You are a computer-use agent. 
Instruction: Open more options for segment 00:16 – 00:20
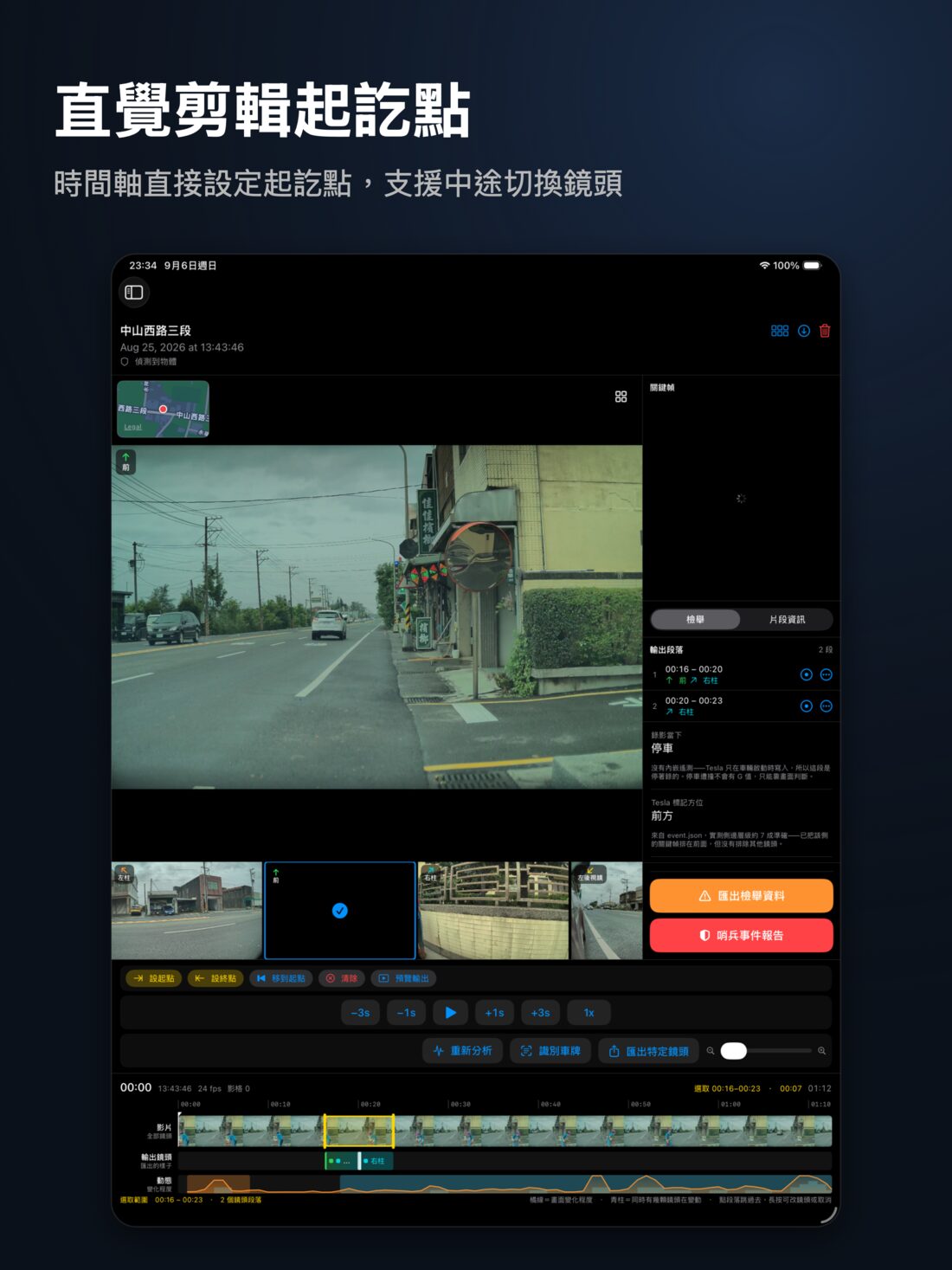pos(827,674)
